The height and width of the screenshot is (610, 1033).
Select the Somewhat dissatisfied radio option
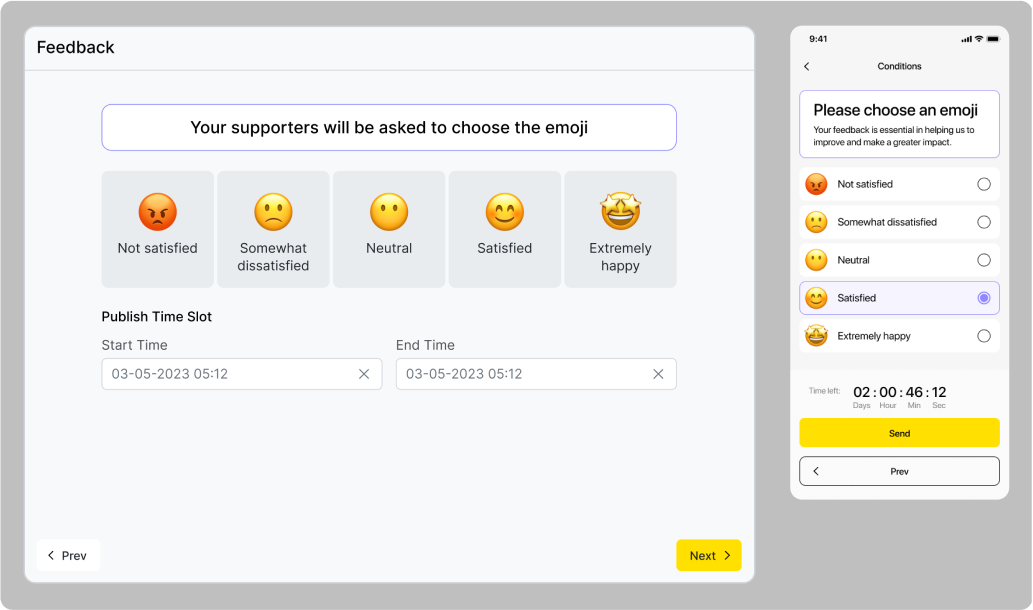tap(984, 222)
